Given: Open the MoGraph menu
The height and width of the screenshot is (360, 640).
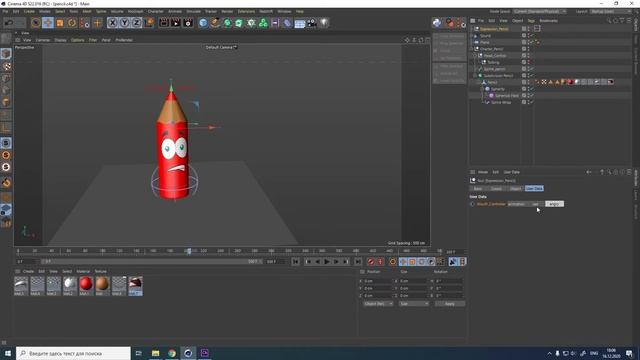Looking at the screenshot, I should click(136, 11).
